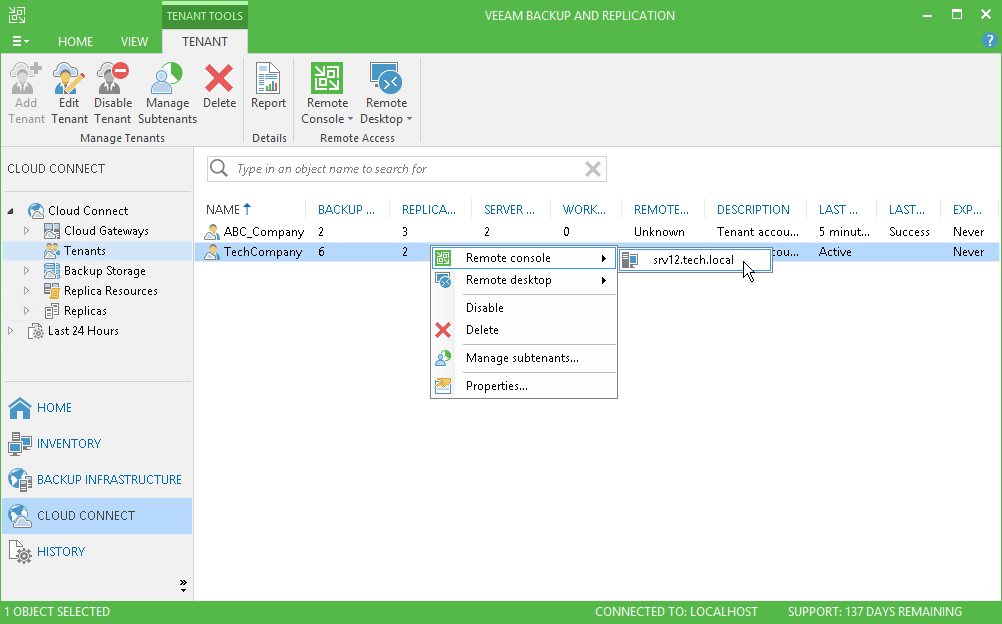
Task: Open Manage Subtenants from the ribbon
Action: pyautogui.click(x=167, y=93)
